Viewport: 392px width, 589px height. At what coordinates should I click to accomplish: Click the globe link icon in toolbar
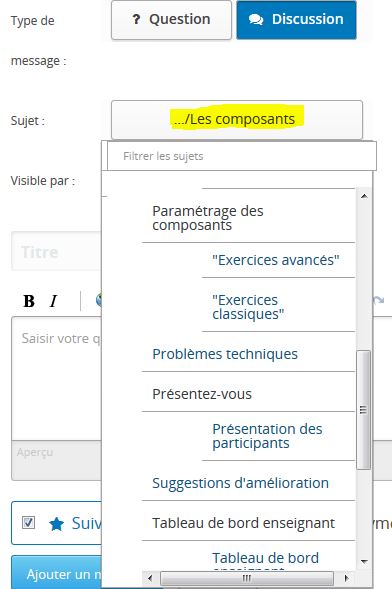(99, 301)
